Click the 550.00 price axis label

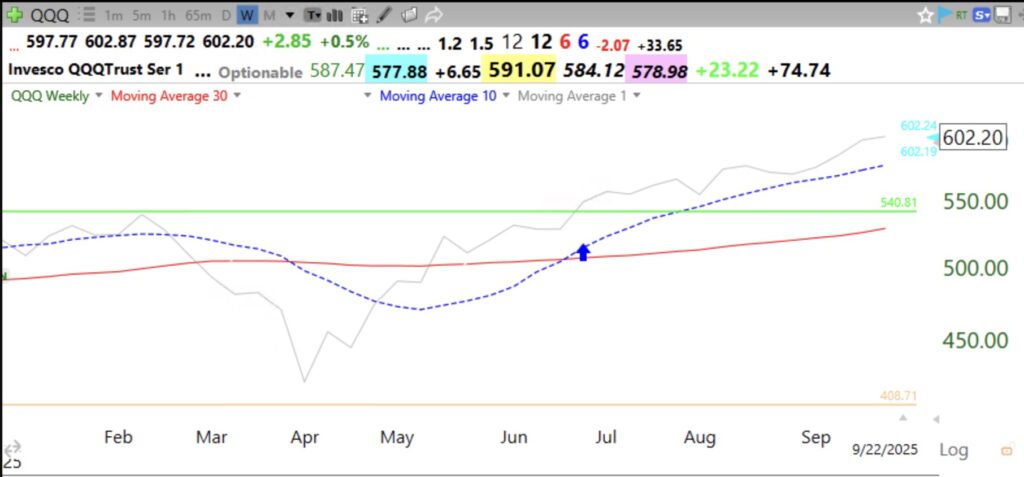point(976,202)
